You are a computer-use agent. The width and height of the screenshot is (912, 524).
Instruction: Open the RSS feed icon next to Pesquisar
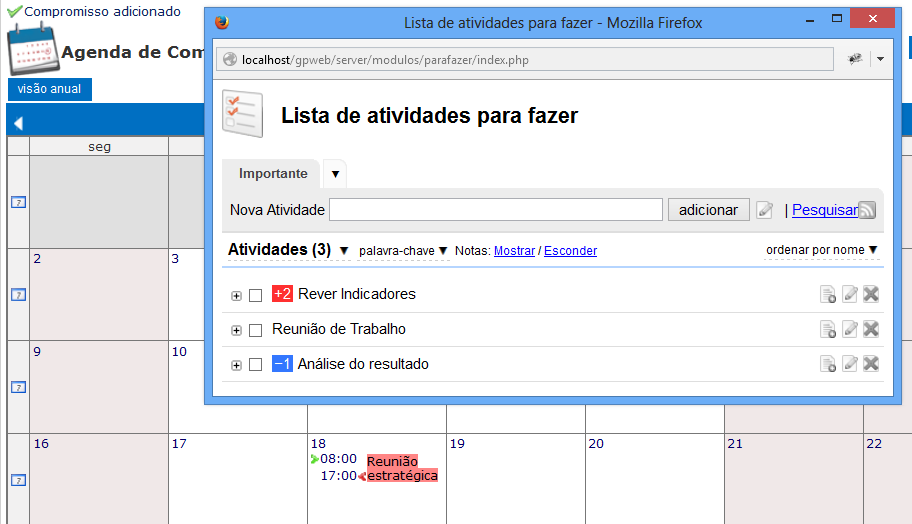867,210
